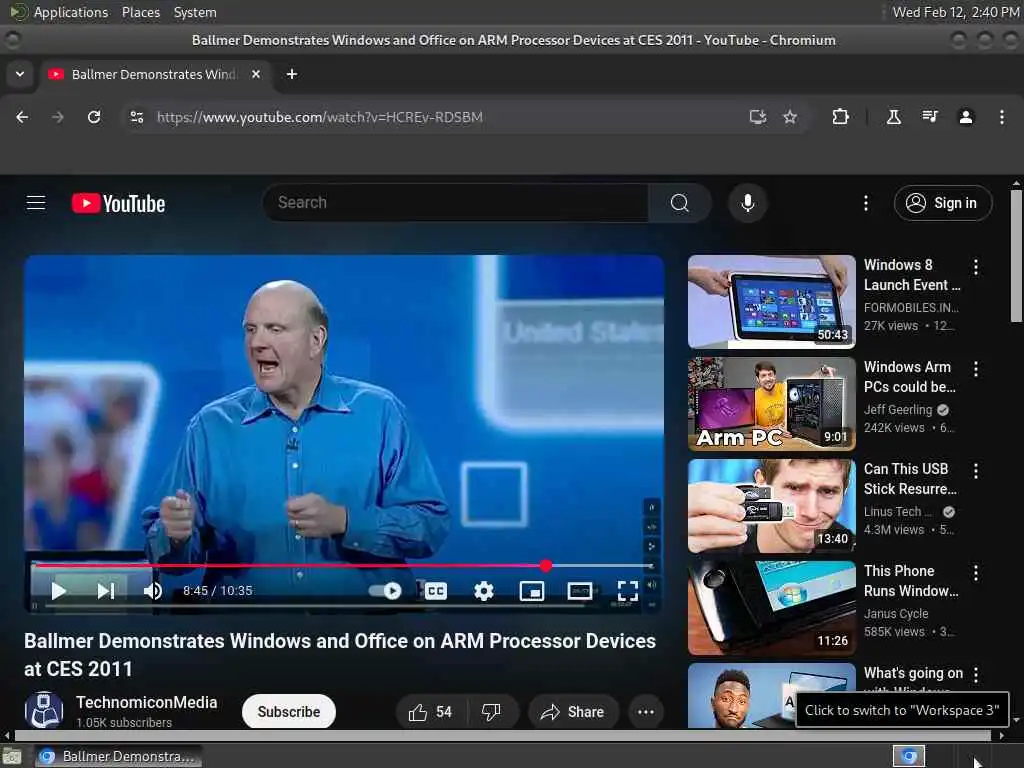Reload the YouTube page
Image resolution: width=1024 pixels, height=768 pixels.
(x=94, y=117)
